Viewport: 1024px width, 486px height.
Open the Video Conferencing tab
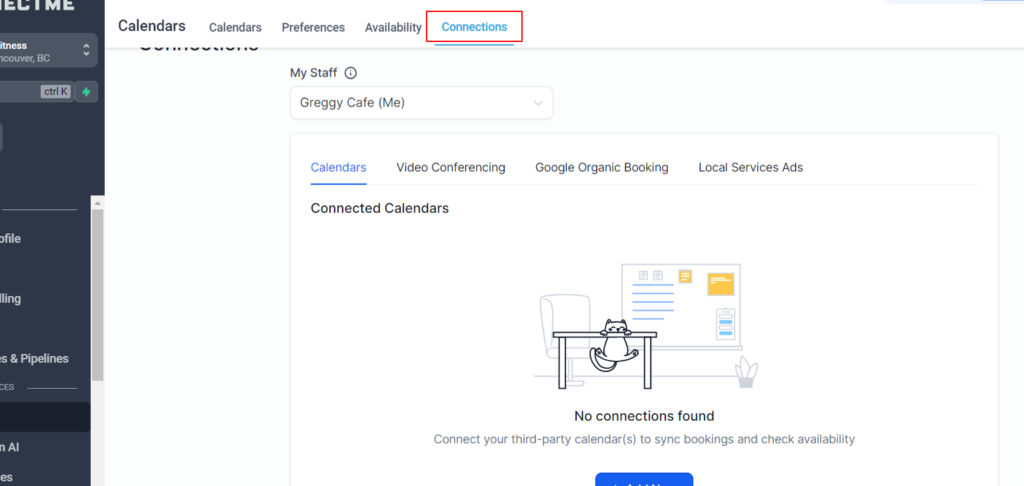click(x=451, y=167)
